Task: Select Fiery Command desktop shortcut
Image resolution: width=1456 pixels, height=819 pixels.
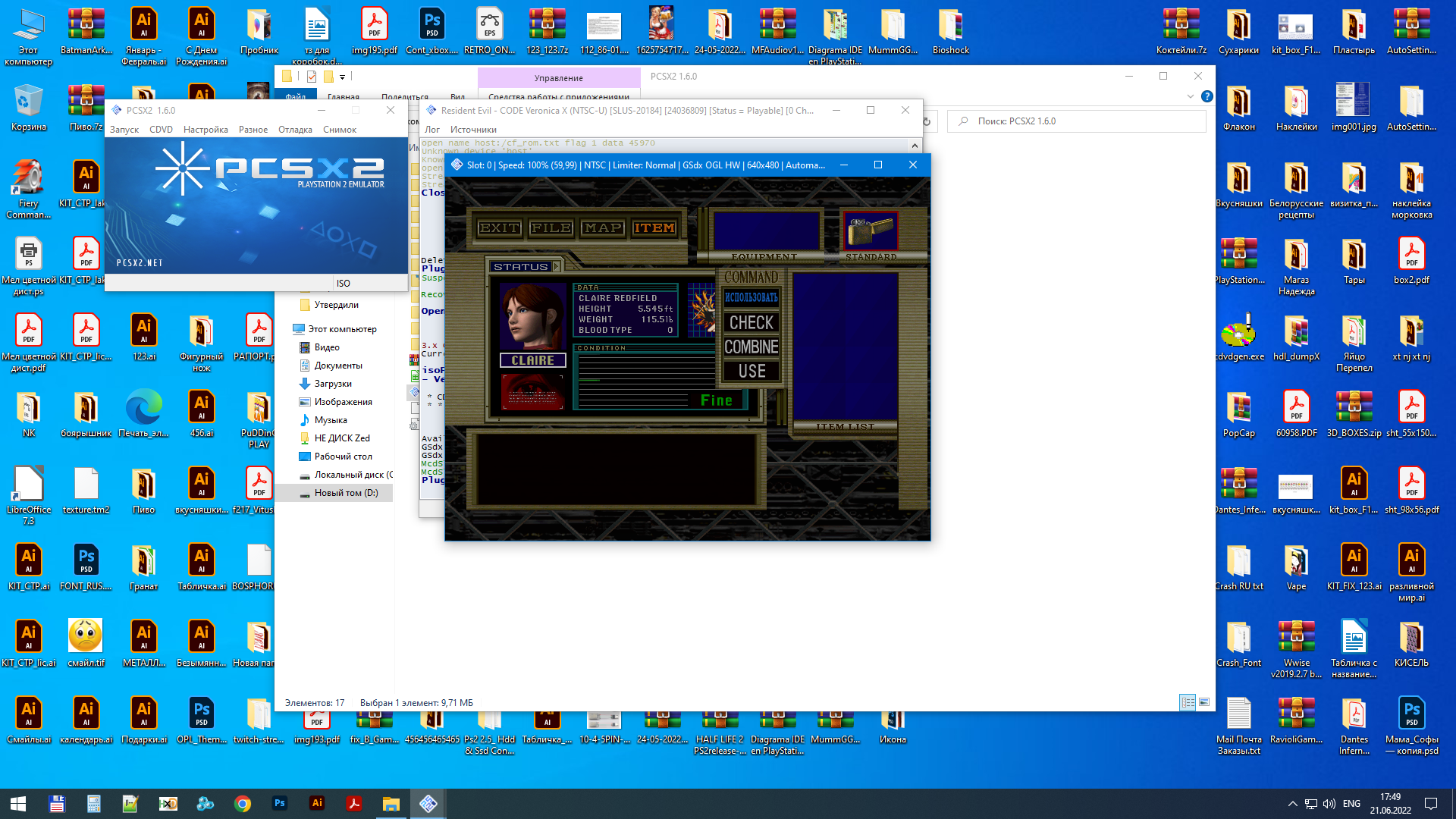Action: 29,190
